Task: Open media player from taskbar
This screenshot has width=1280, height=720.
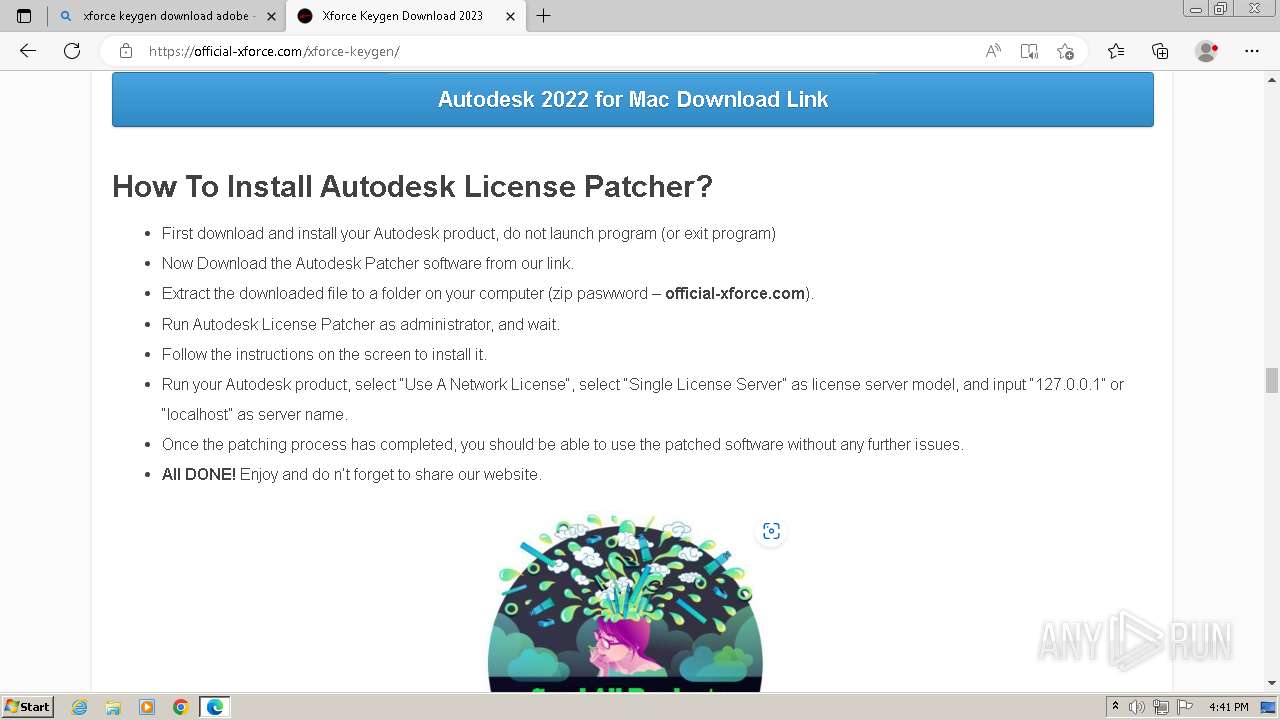Action: tap(147, 707)
